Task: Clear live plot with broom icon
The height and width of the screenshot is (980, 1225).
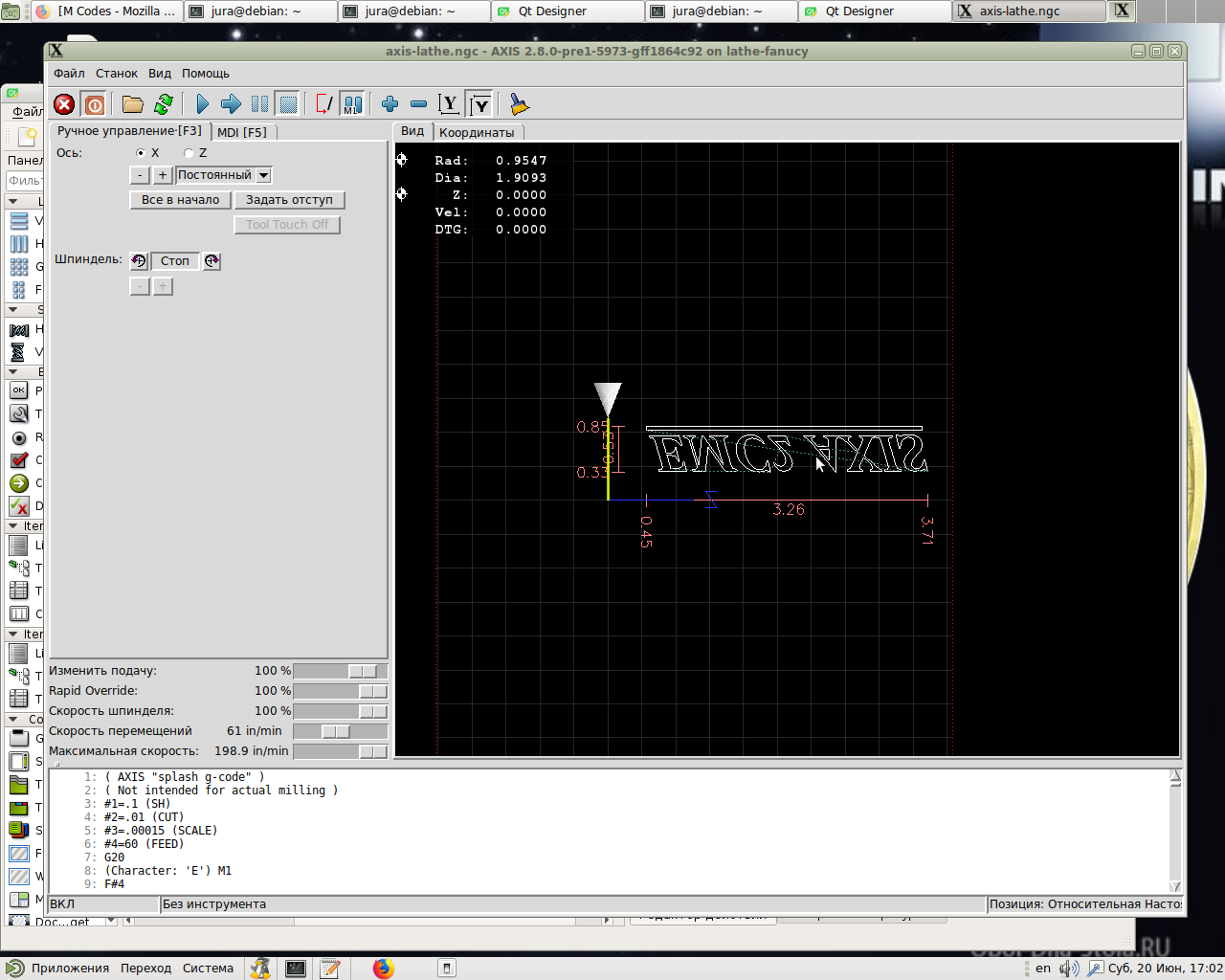Action: [x=519, y=104]
